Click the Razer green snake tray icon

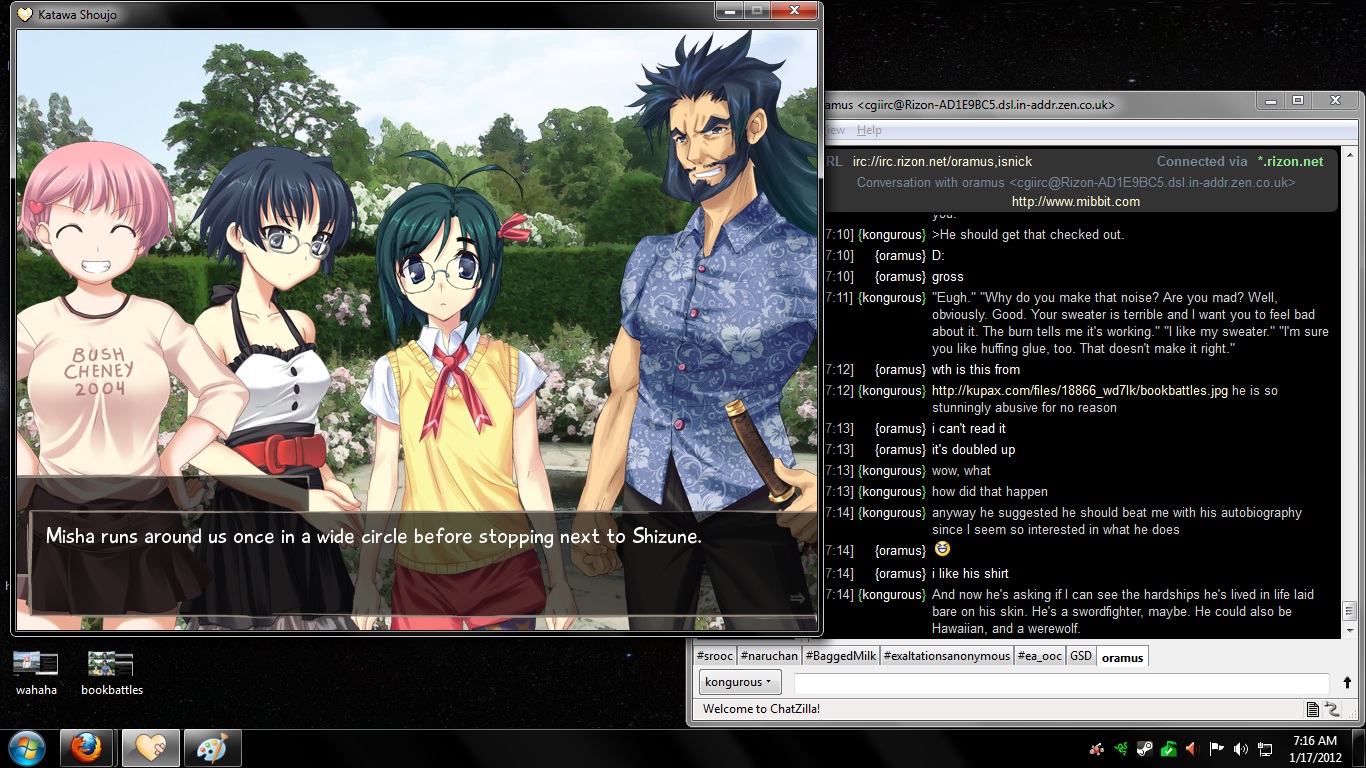point(1122,748)
